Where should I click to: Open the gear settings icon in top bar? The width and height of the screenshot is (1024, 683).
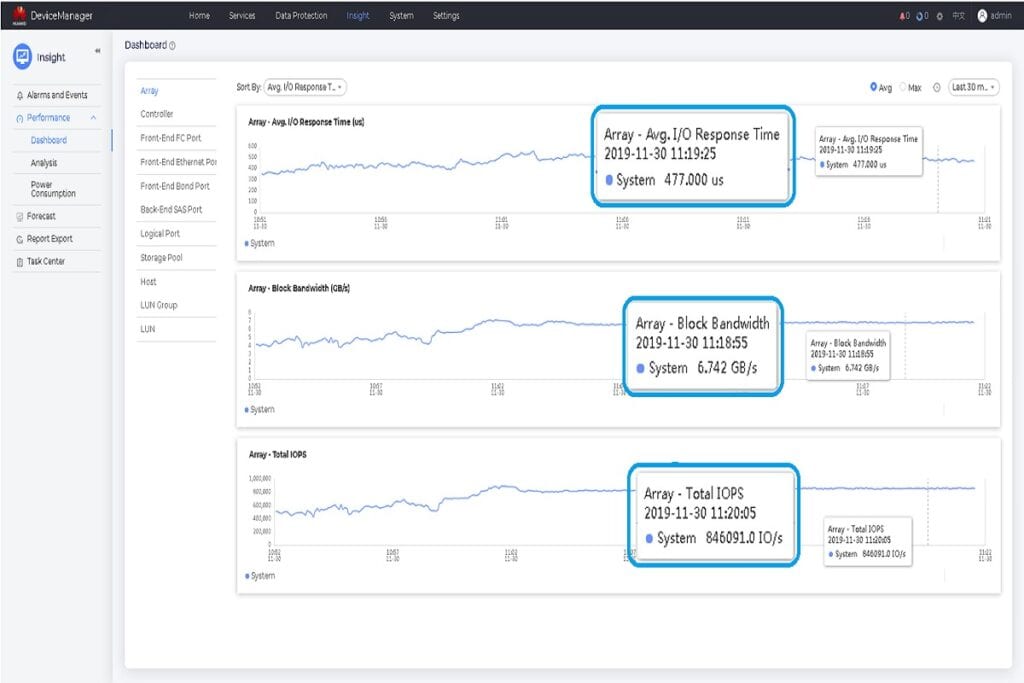click(x=940, y=16)
